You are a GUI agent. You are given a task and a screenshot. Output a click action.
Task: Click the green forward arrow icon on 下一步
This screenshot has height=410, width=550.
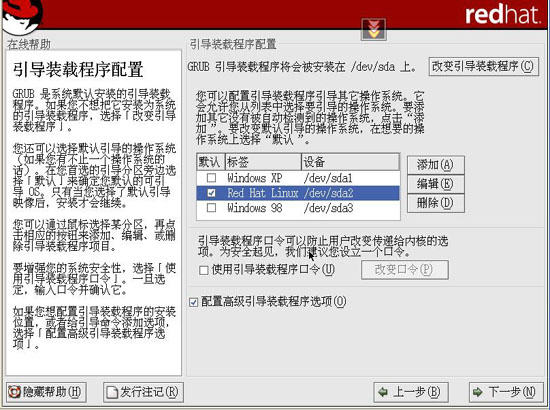[x=477, y=392]
